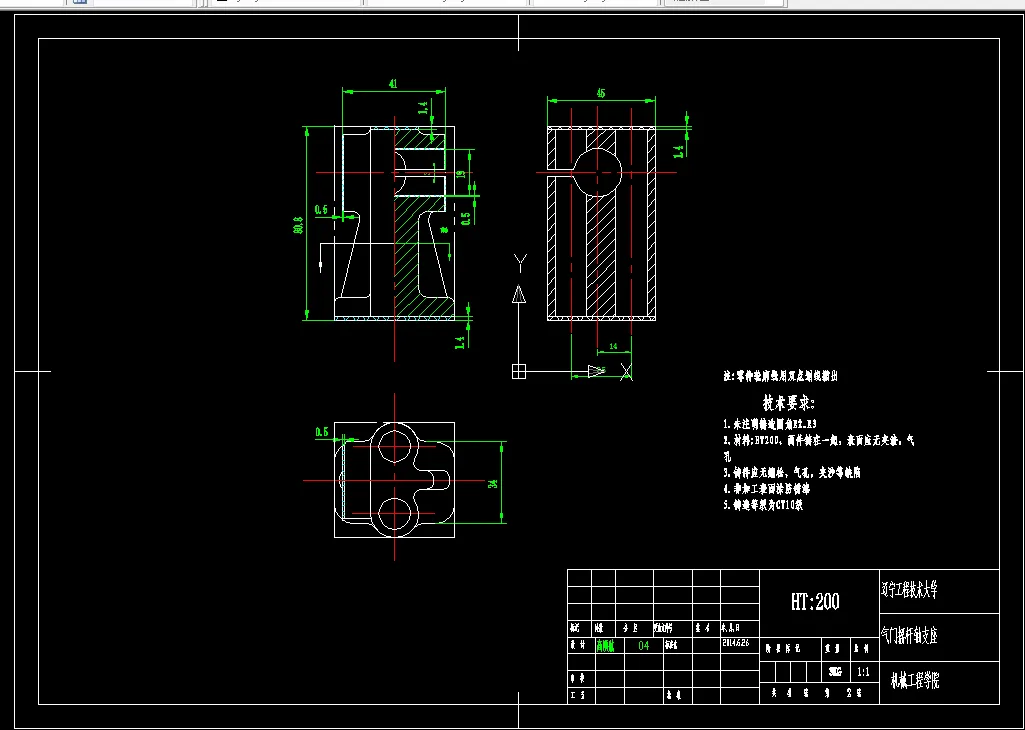Select technical note 2 about material HT200
The image size is (1025, 730).
point(819,448)
